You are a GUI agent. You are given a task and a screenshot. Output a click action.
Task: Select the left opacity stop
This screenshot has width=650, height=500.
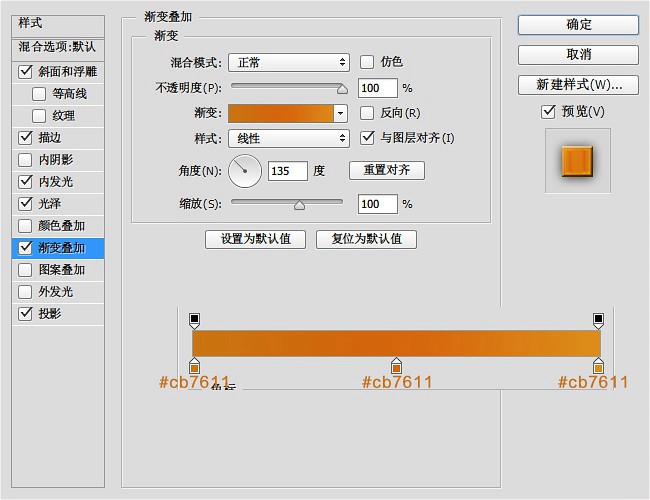pyautogui.click(x=194, y=320)
